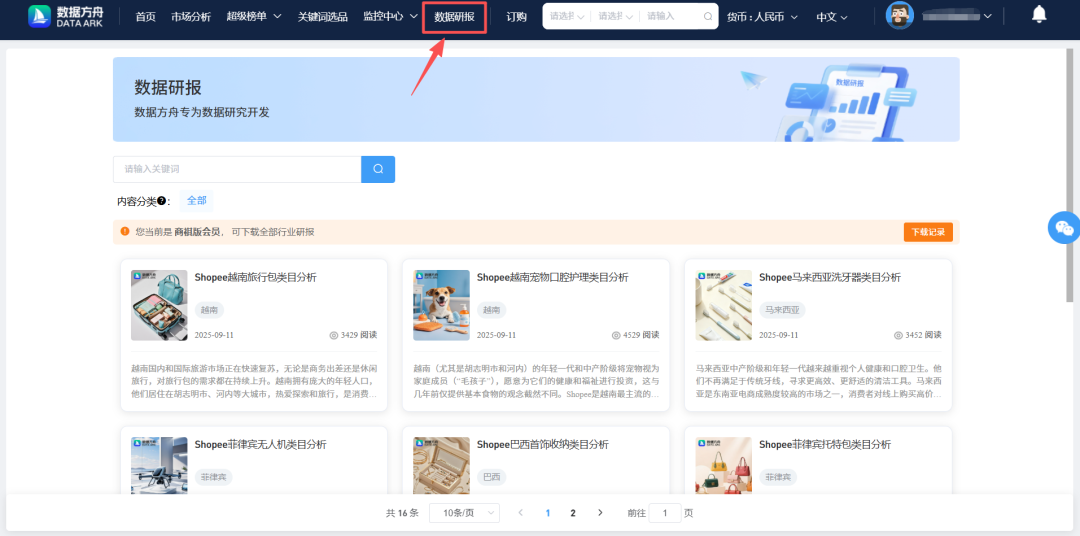This screenshot has height=536, width=1080.
Task: Open first 请选择 dropdown in top search
Action: pyautogui.click(x=566, y=17)
